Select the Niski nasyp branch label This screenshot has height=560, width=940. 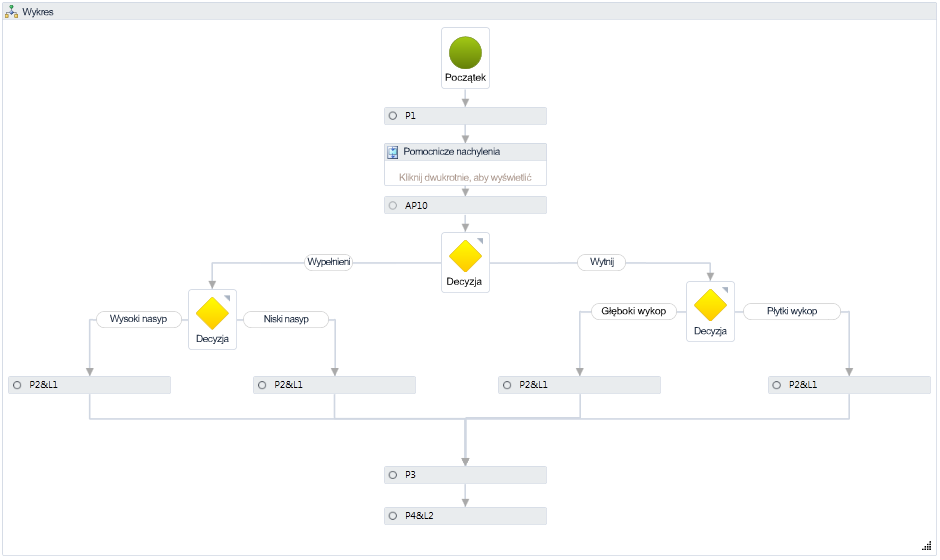(x=286, y=320)
